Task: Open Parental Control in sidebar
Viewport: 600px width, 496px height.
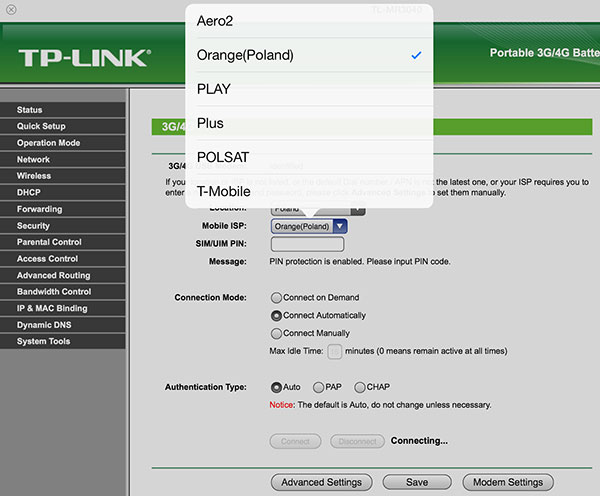Action: click(x=63, y=242)
